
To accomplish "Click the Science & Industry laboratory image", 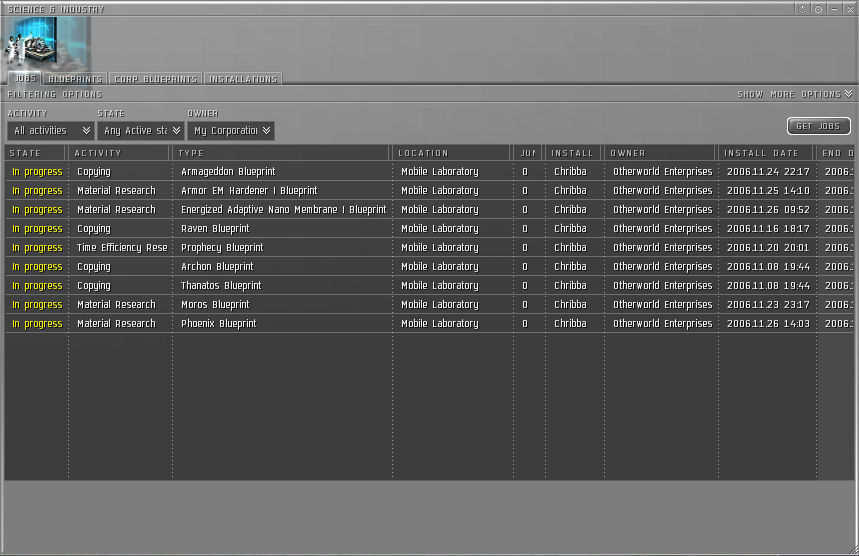I will click(x=47, y=43).
